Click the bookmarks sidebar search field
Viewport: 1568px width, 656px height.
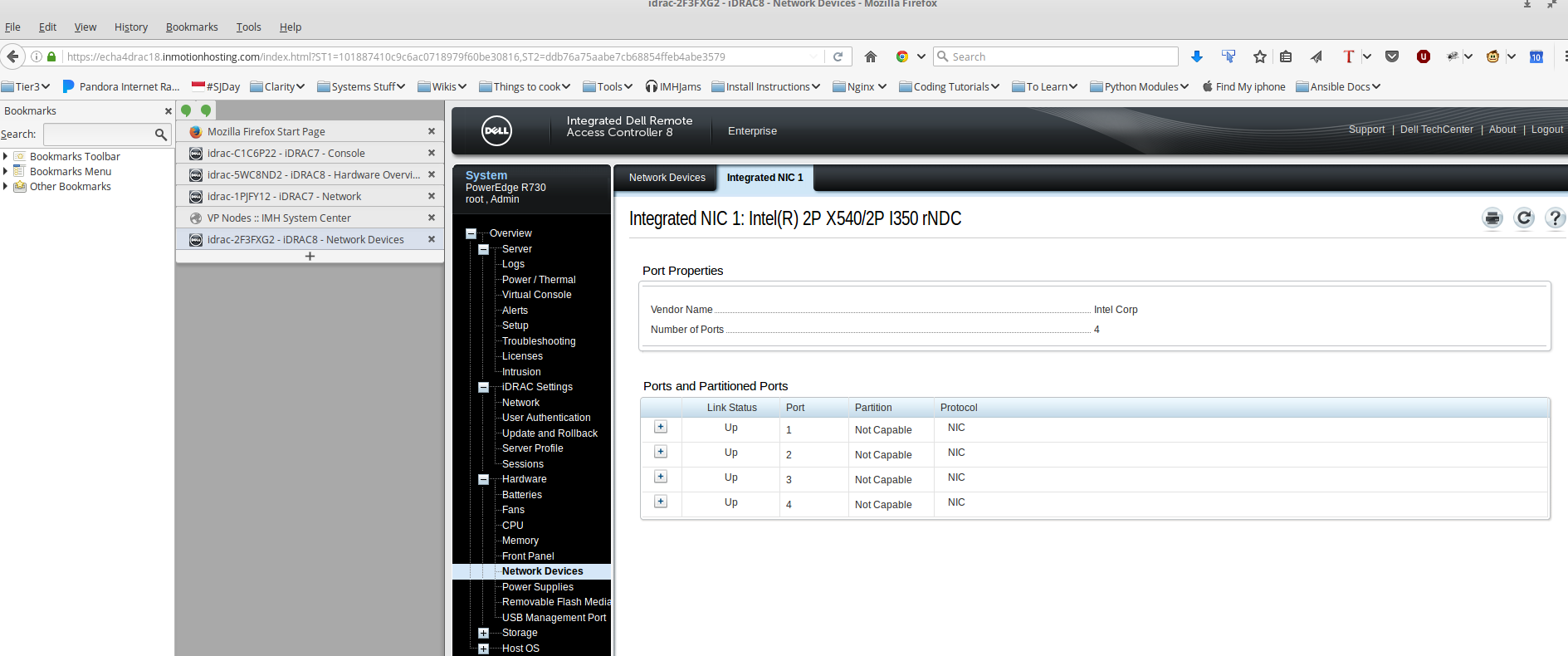[x=97, y=134]
